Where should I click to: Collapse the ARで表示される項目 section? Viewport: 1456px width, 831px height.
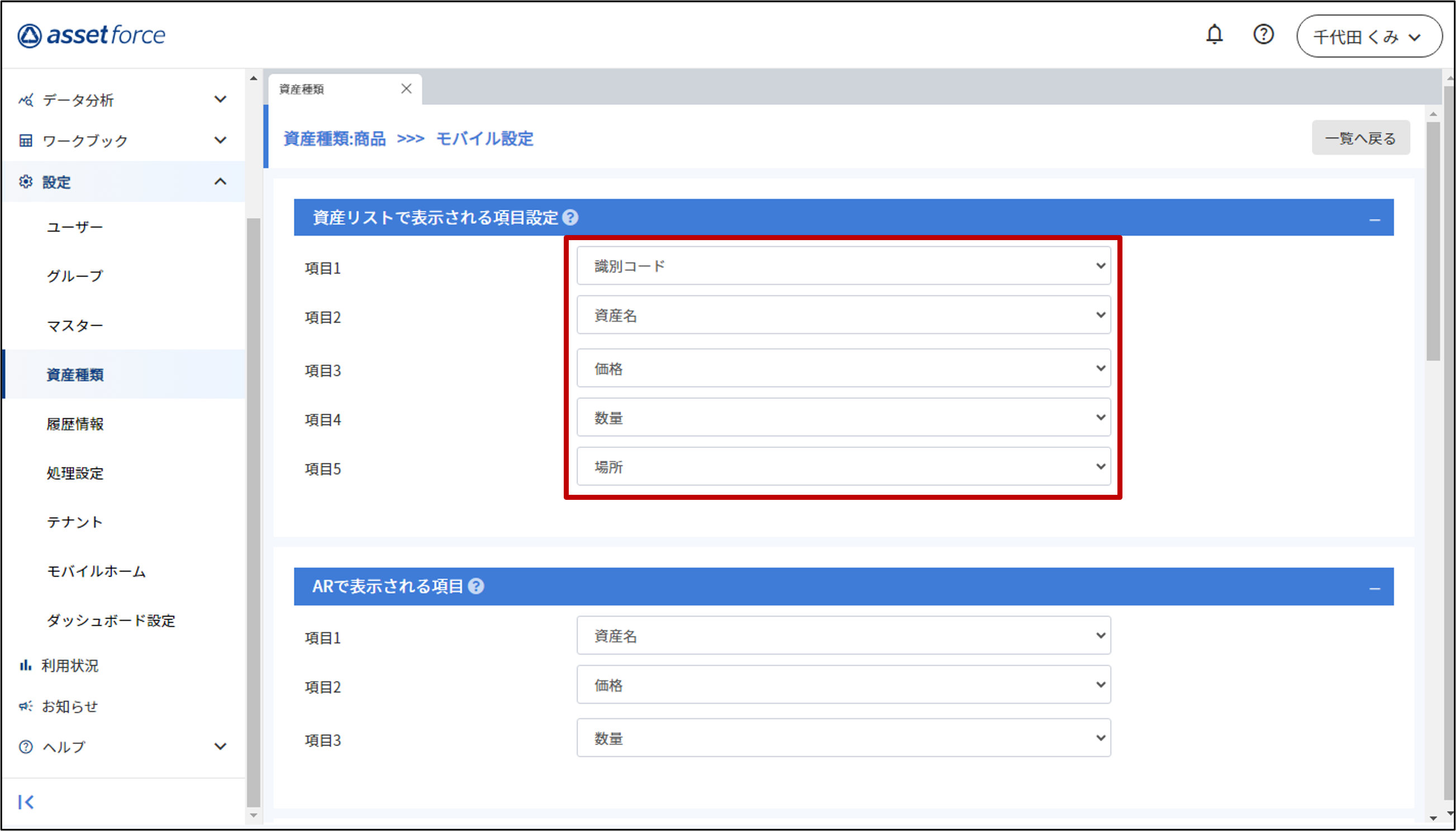tap(1374, 588)
